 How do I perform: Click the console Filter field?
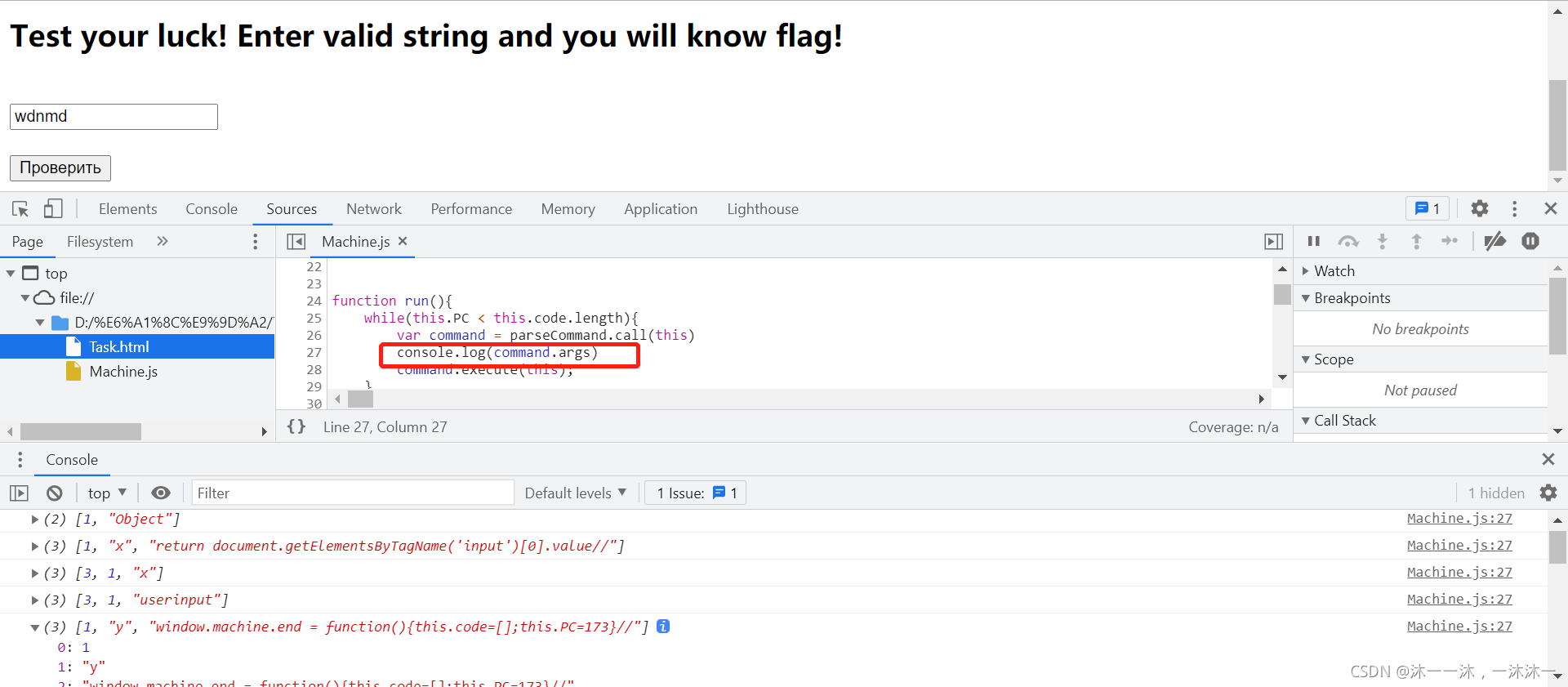[353, 493]
